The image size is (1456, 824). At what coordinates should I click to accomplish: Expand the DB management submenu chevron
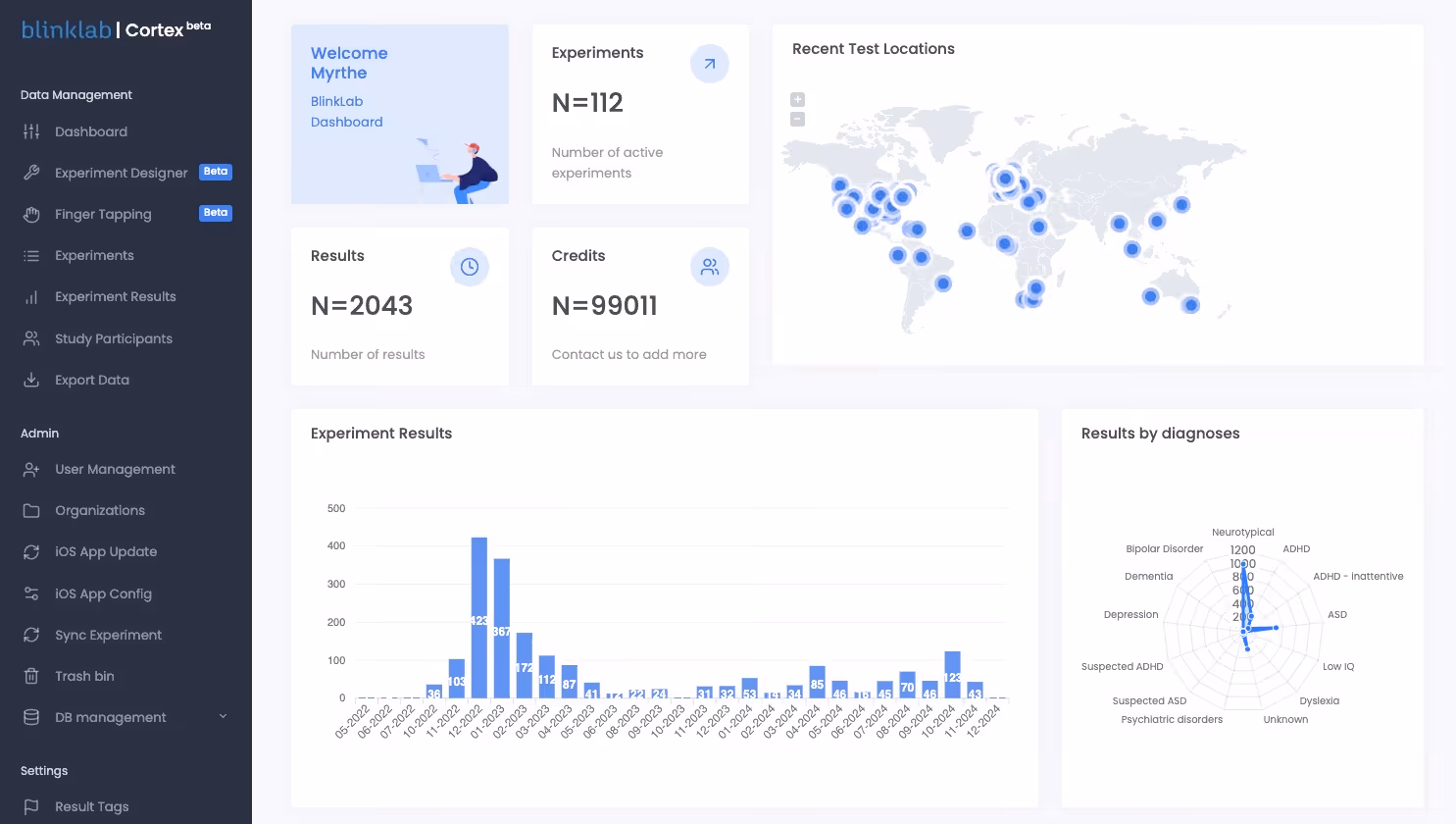(x=223, y=717)
